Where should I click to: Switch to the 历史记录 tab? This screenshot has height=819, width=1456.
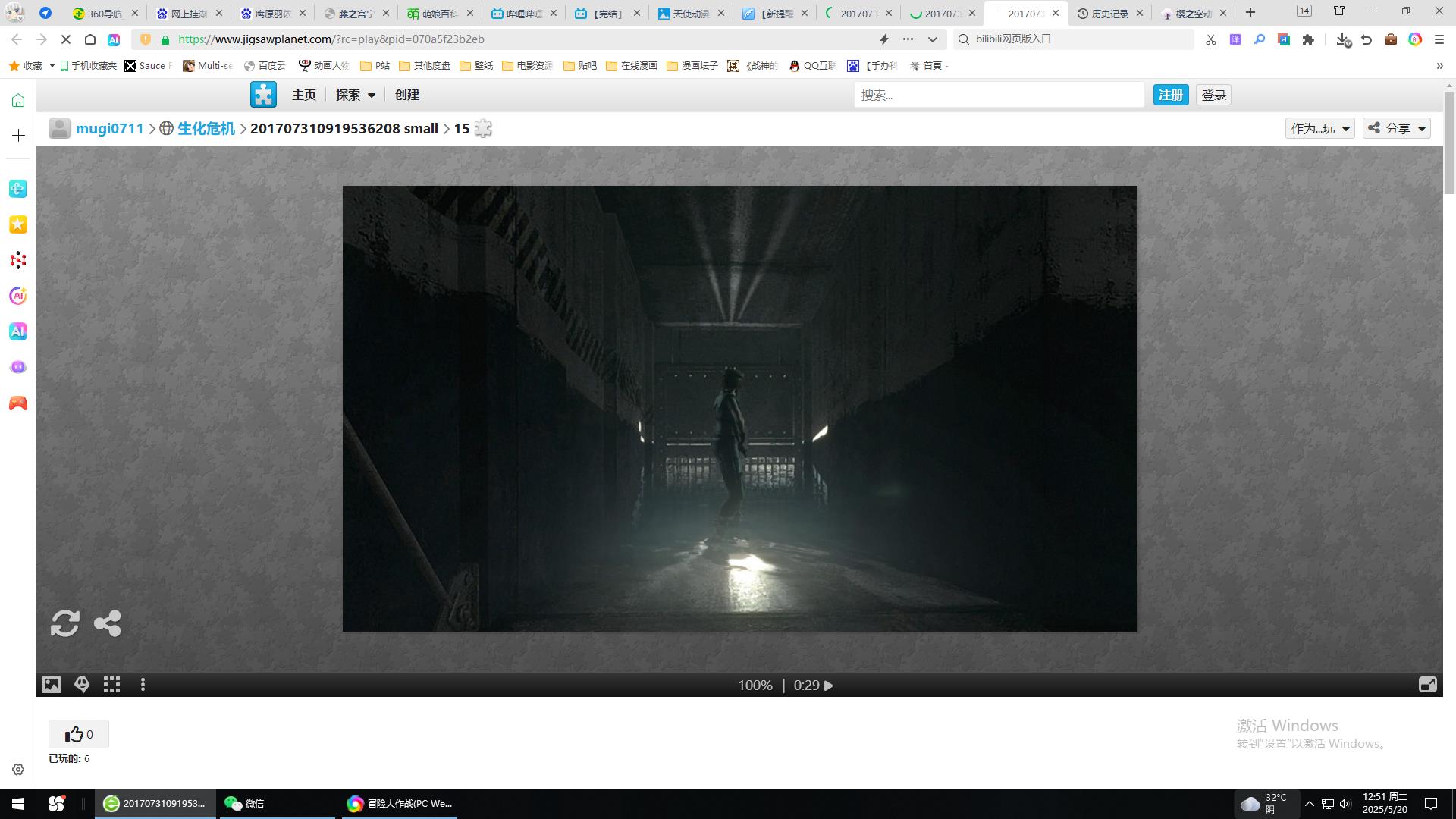(x=1109, y=13)
